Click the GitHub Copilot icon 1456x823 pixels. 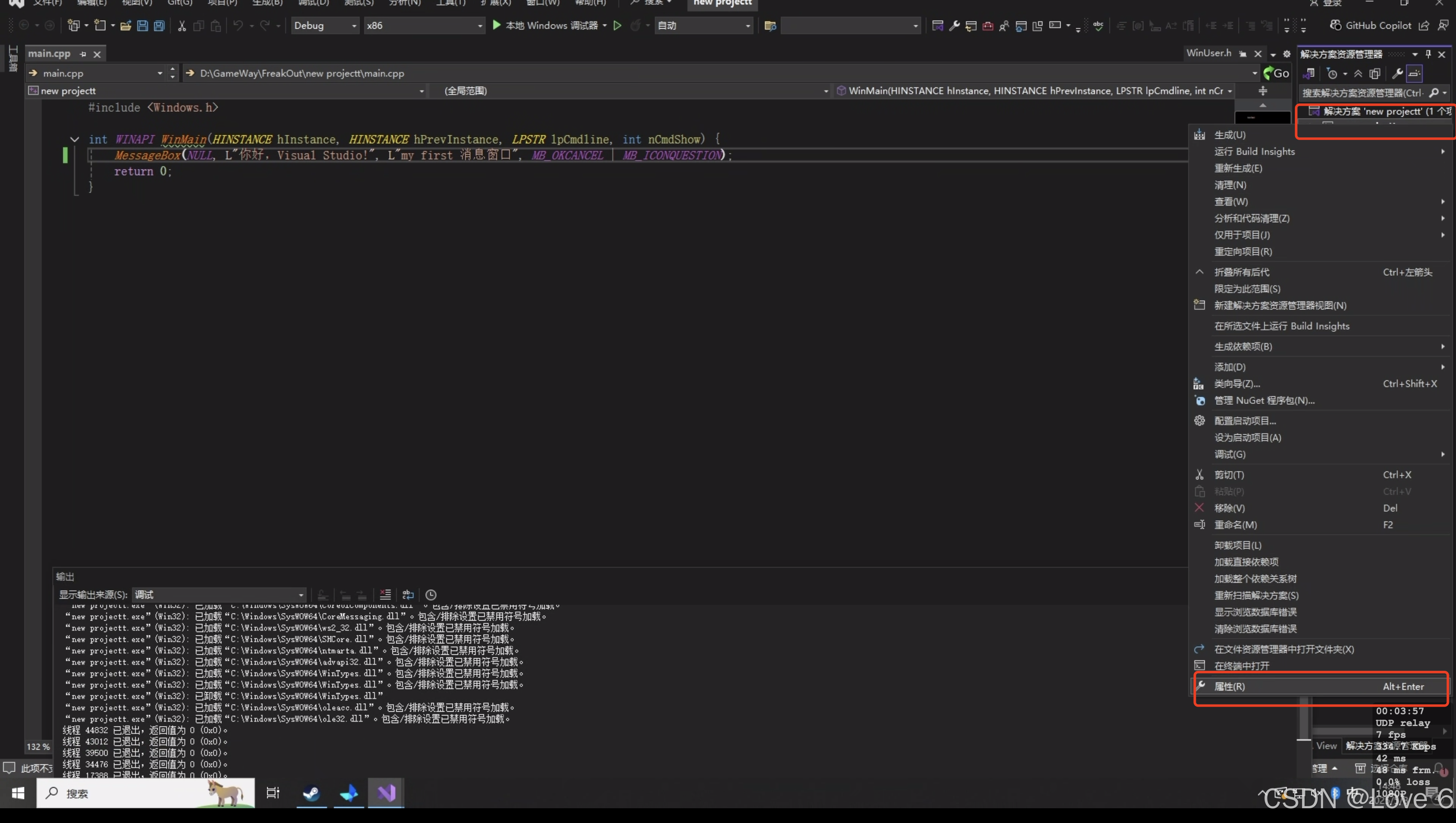[x=1335, y=25]
